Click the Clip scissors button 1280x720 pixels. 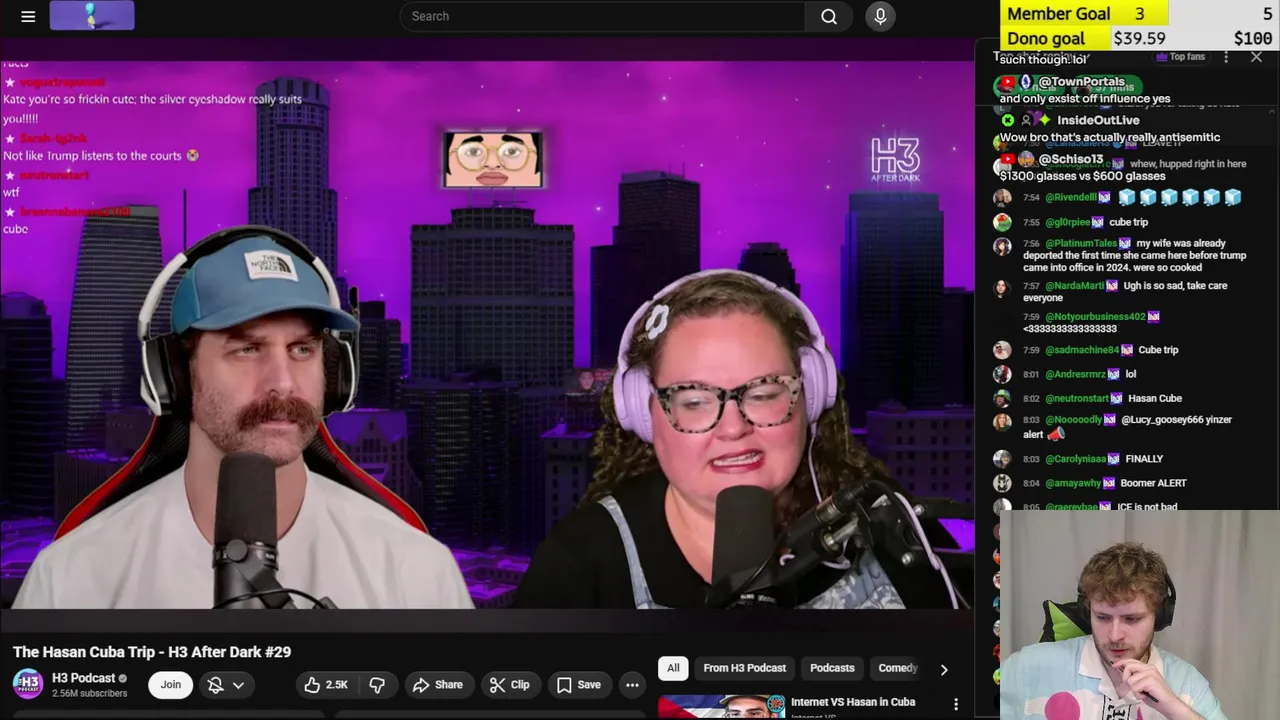click(510, 685)
